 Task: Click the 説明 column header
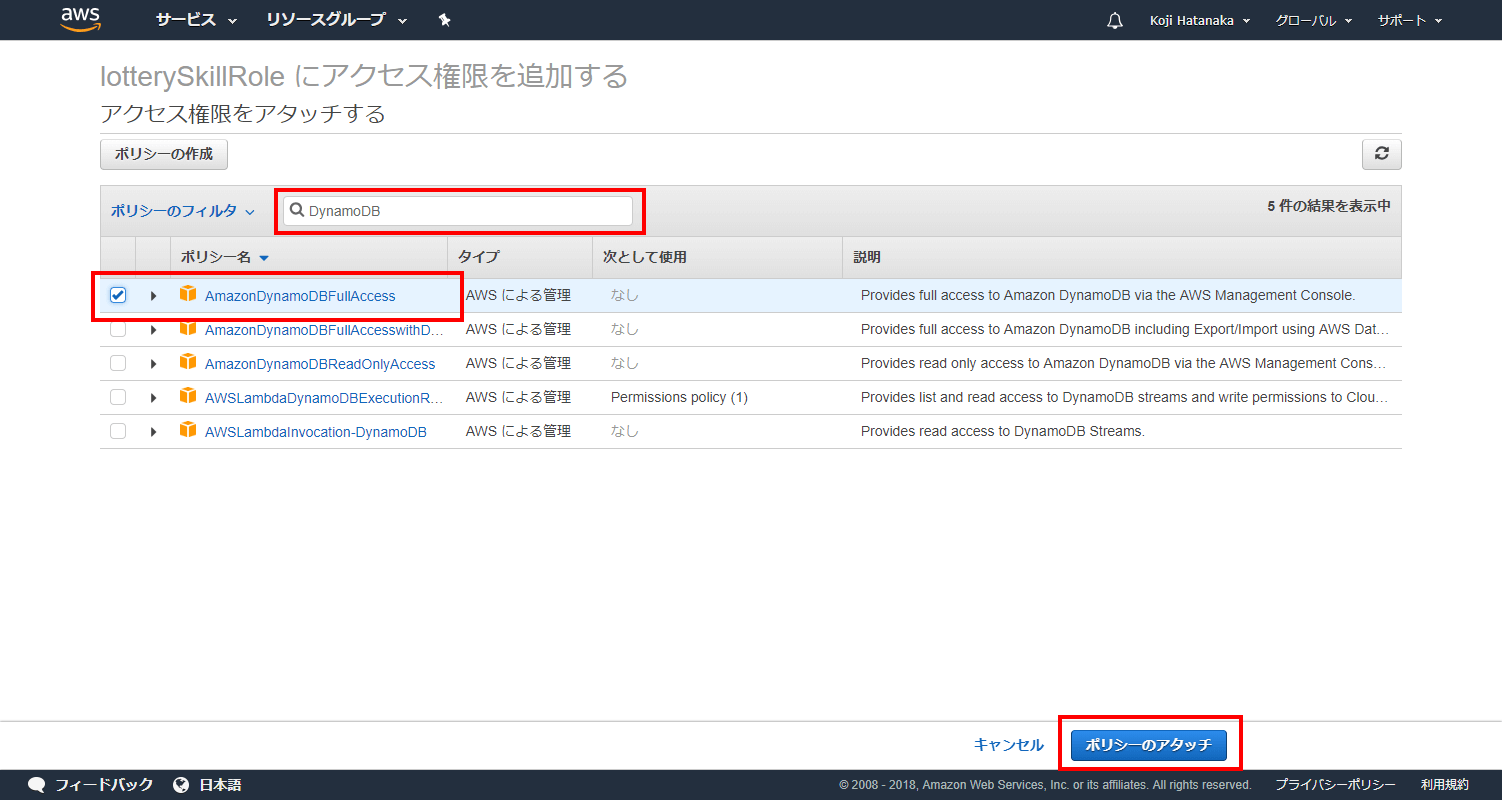click(1121, 257)
